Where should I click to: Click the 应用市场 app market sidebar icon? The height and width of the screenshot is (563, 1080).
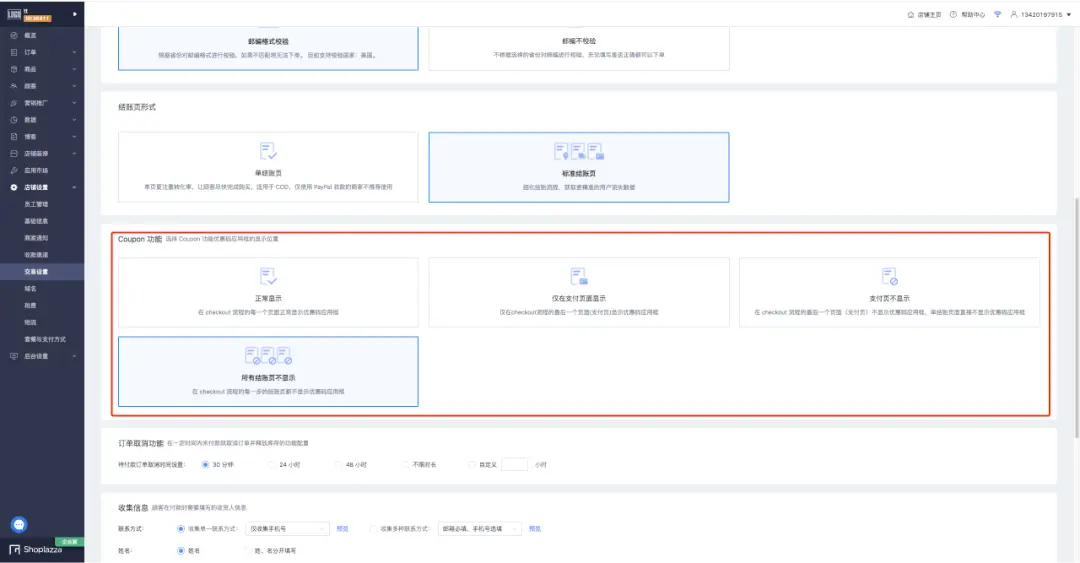point(13,170)
